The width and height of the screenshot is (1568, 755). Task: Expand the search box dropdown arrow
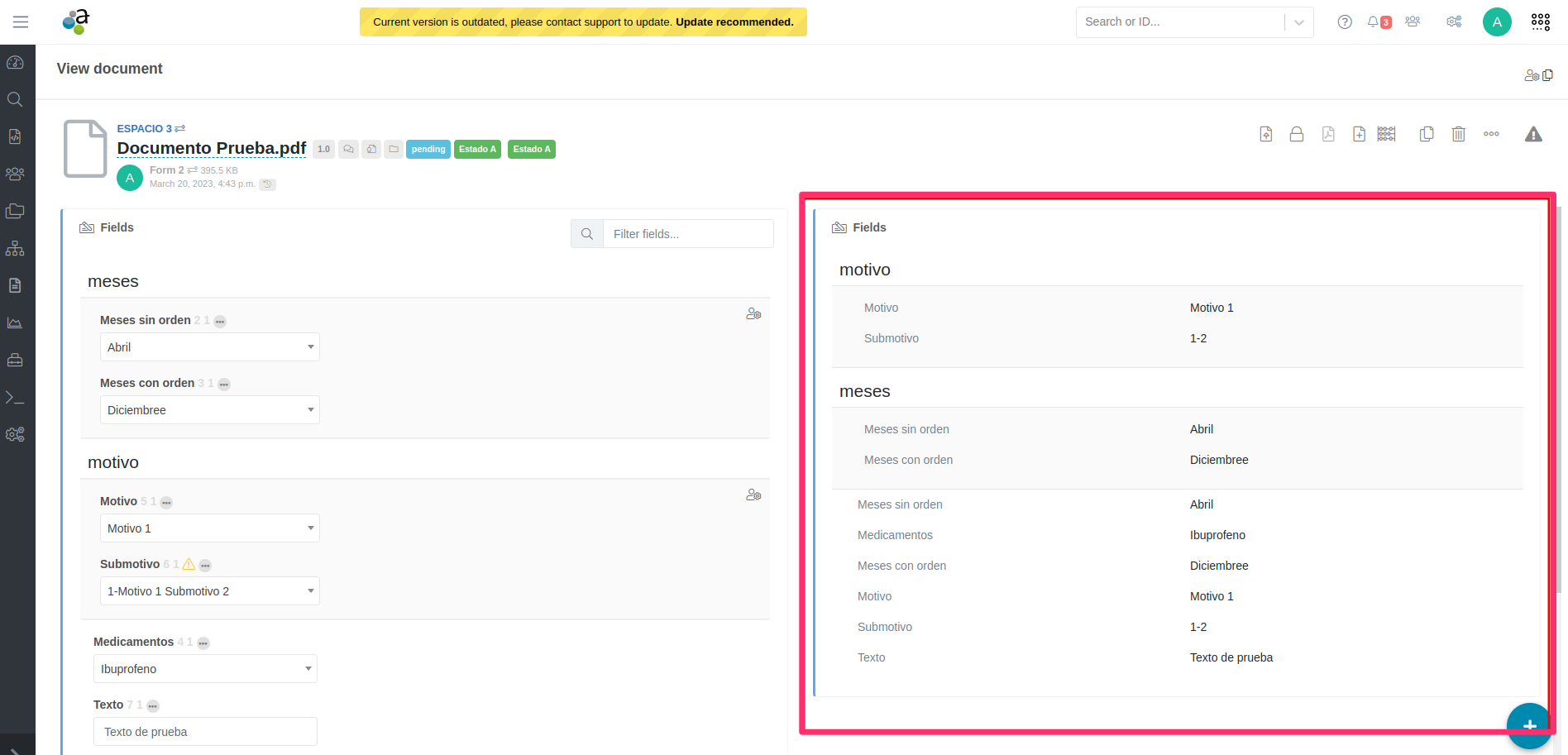point(1298,22)
